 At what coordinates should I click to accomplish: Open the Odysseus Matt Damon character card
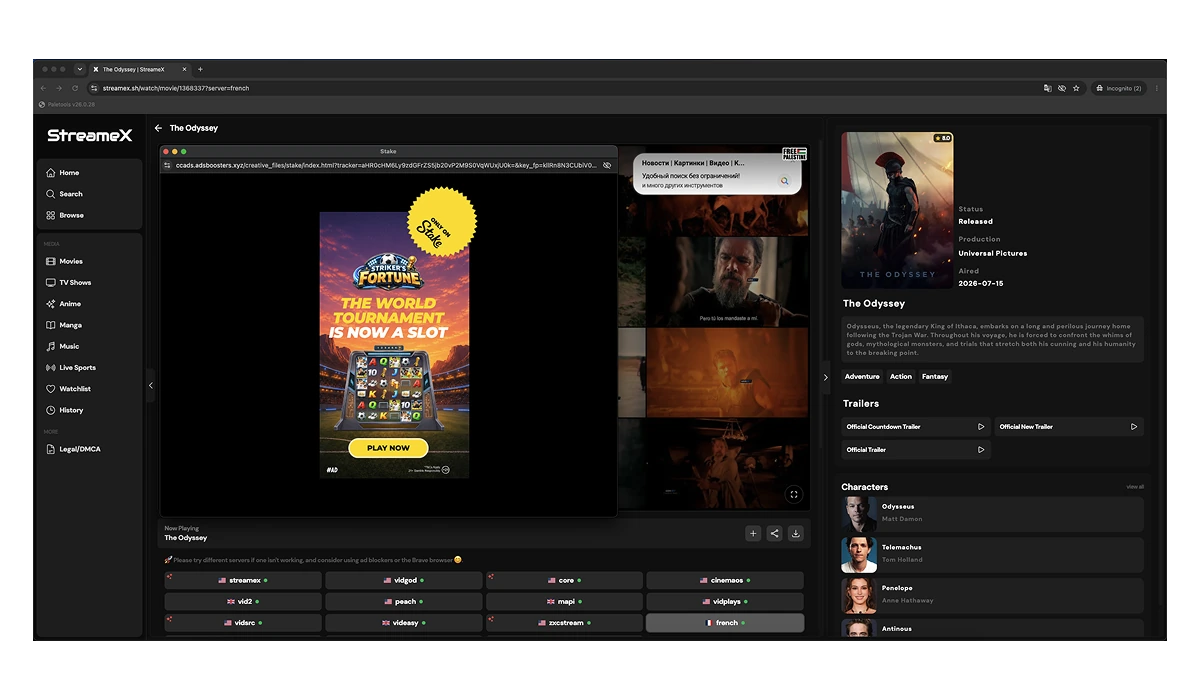point(992,514)
